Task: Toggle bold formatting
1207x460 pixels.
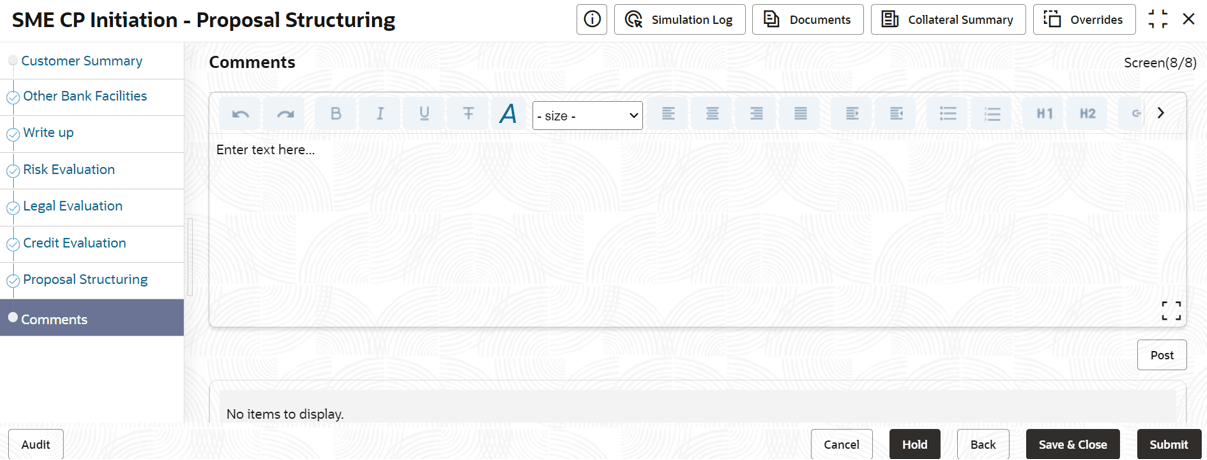Action: tap(336, 114)
